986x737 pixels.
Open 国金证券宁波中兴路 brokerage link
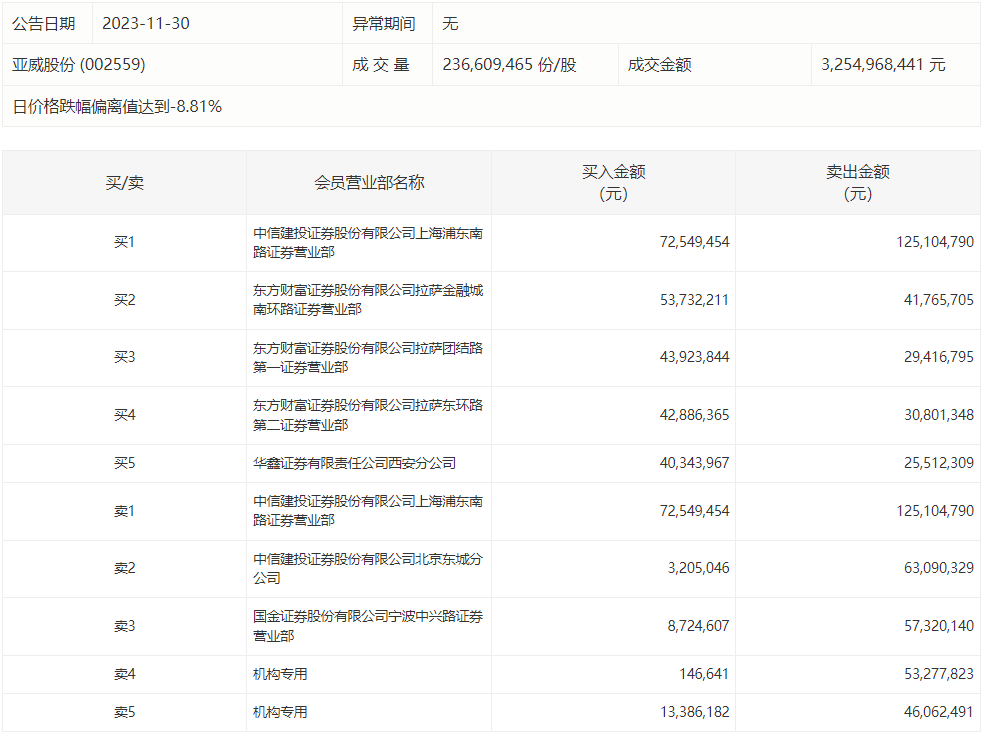pos(368,626)
